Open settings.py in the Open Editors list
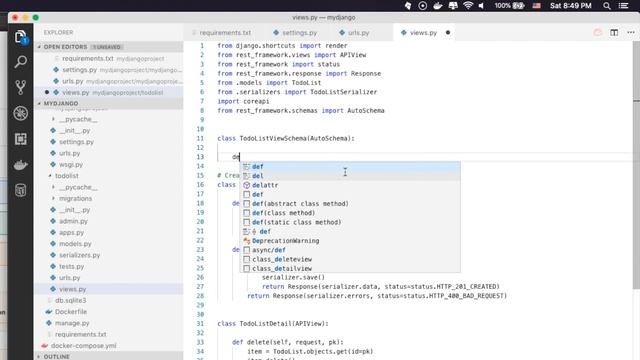640x360 pixels. [x=109, y=70]
